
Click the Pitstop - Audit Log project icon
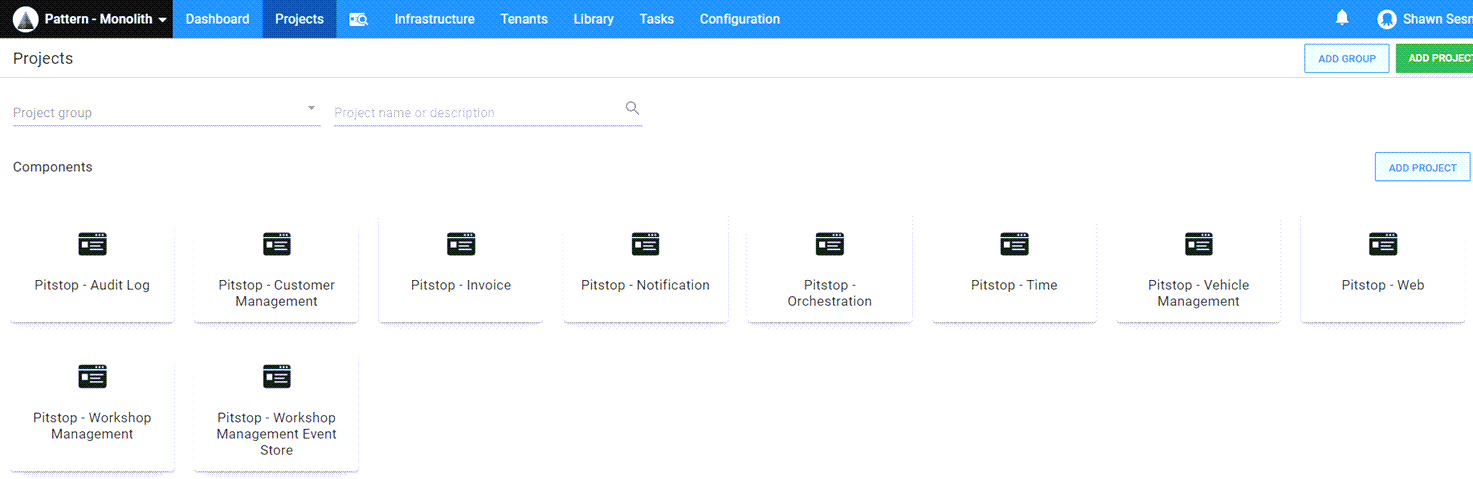coord(92,244)
